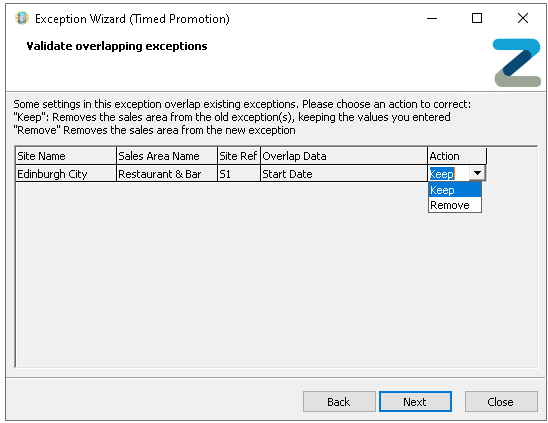Click the Overlap Data column header
The height and width of the screenshot is (423, 548).
pyautogui.click(x=344, y=156)
